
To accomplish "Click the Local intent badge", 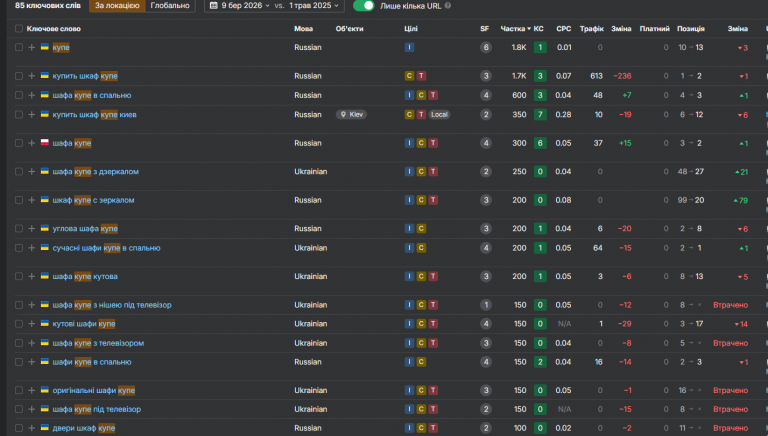I will [x=439, y=115].
